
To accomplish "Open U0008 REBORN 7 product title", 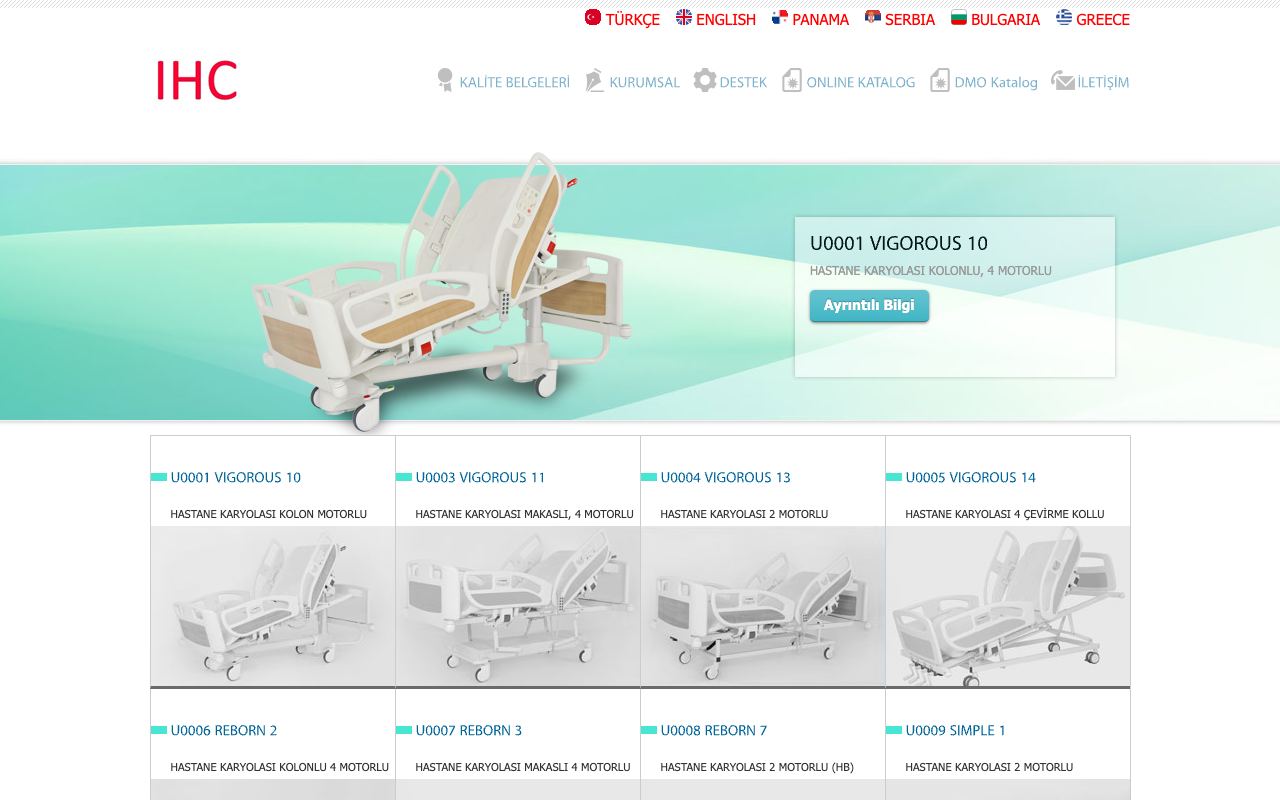I will 714,731.
